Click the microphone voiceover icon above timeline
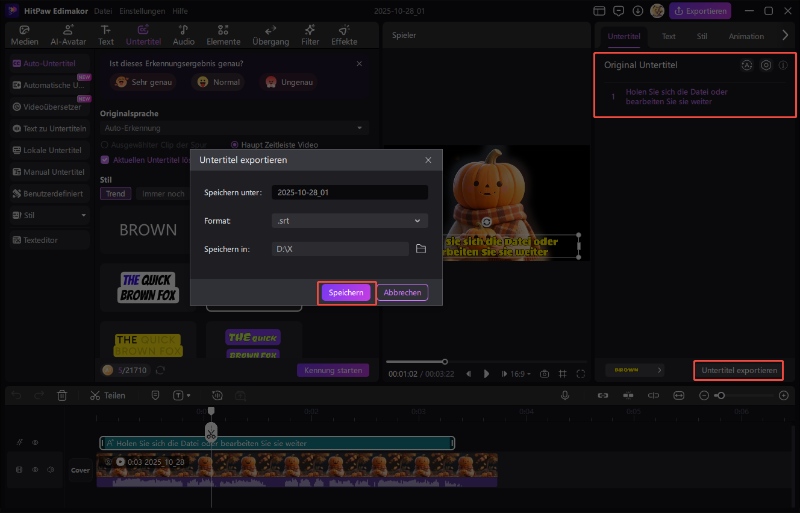Viewport: 800px width, 513px height. point(565,395)
